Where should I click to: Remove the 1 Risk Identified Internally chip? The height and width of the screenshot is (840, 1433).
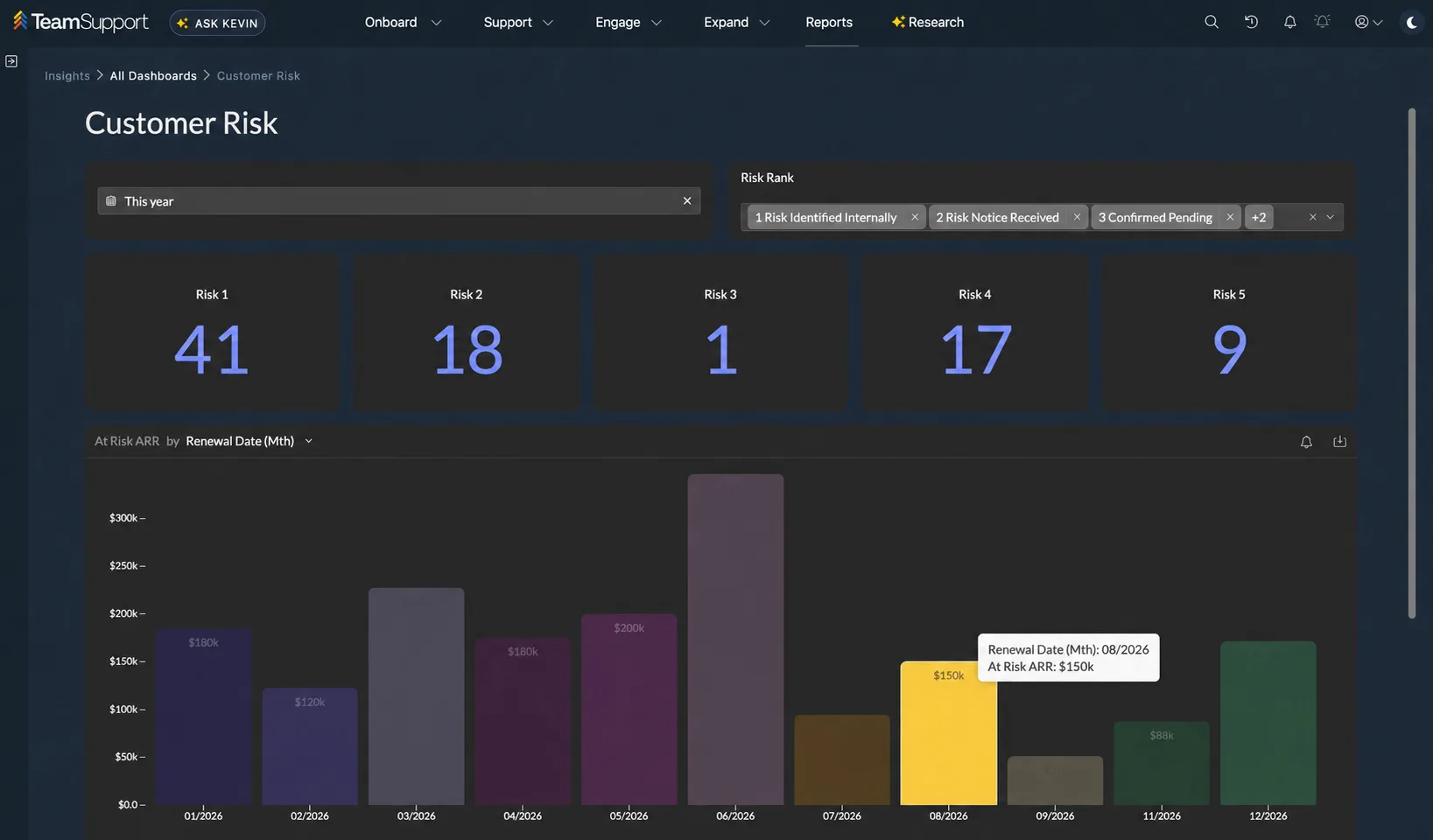[x=915, y=217]
